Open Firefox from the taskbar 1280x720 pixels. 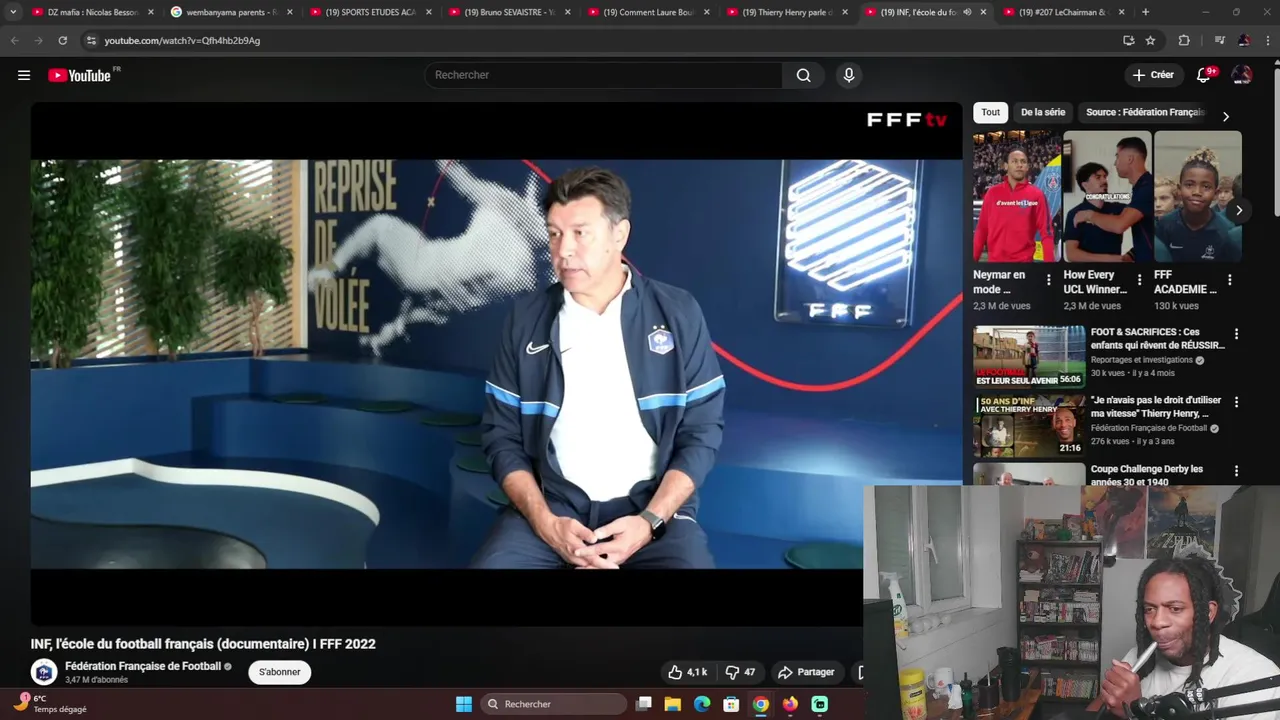790,704
